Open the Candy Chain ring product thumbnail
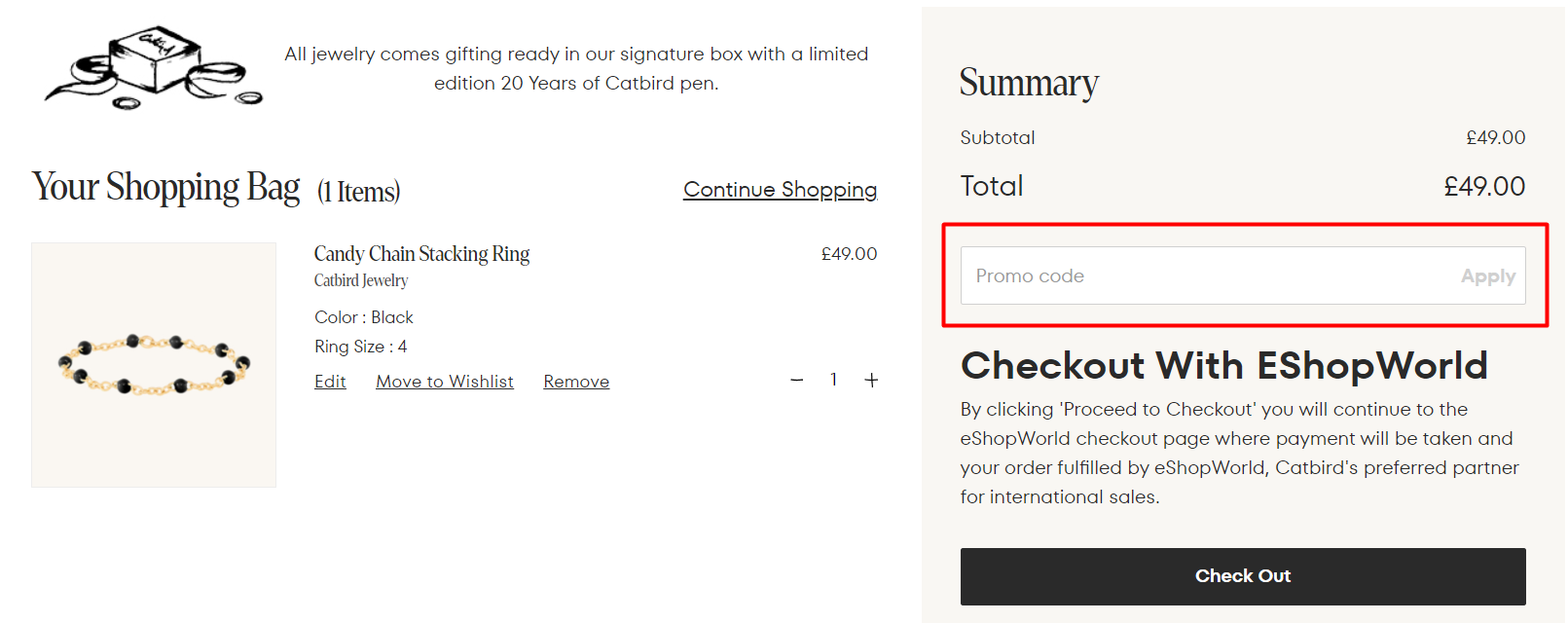1568x623 pixels. pyautogui.click(x=154, y=365)
